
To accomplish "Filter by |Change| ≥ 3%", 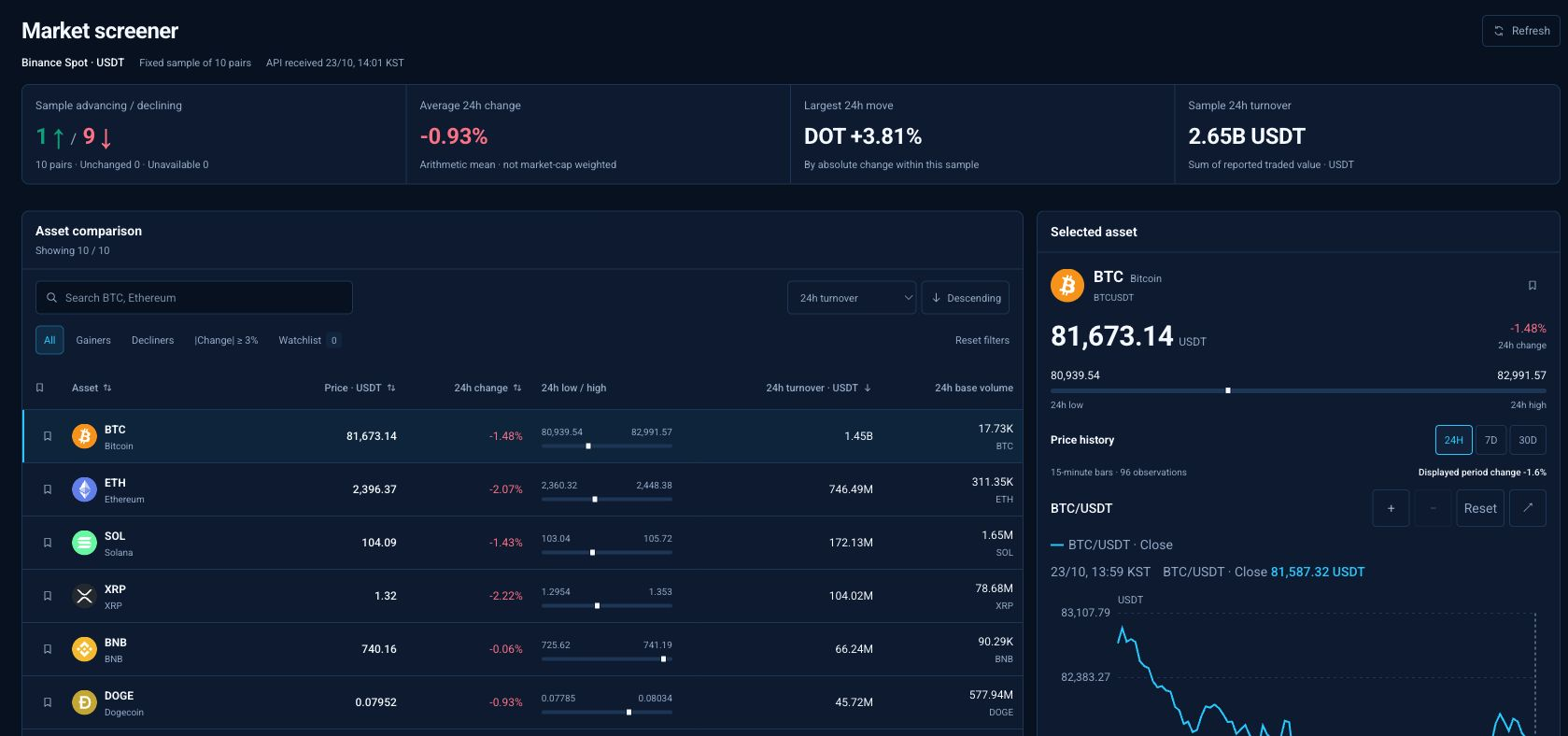I will click(x=226, y=340).
